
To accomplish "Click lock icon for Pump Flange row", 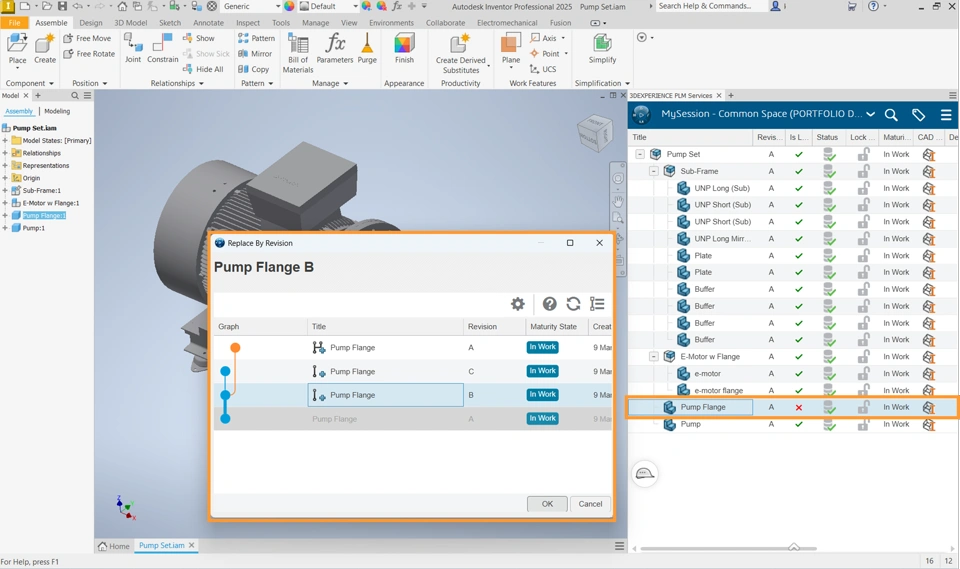I will [863, 407].
